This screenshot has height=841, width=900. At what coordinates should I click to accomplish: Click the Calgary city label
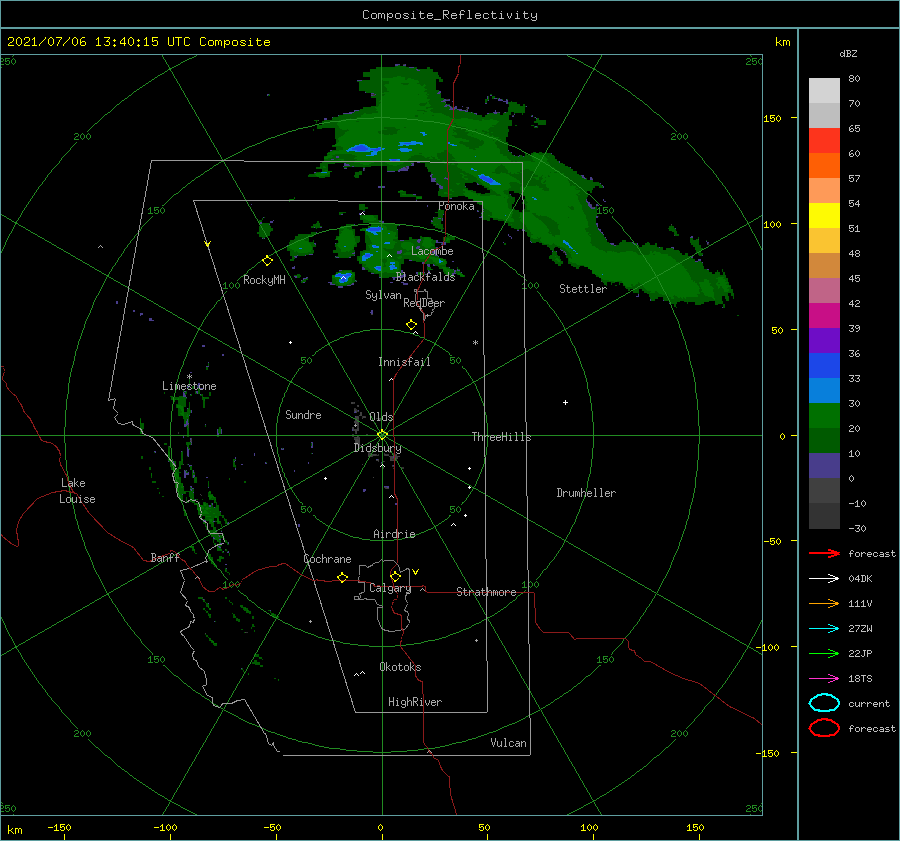(x=390, y=588)
